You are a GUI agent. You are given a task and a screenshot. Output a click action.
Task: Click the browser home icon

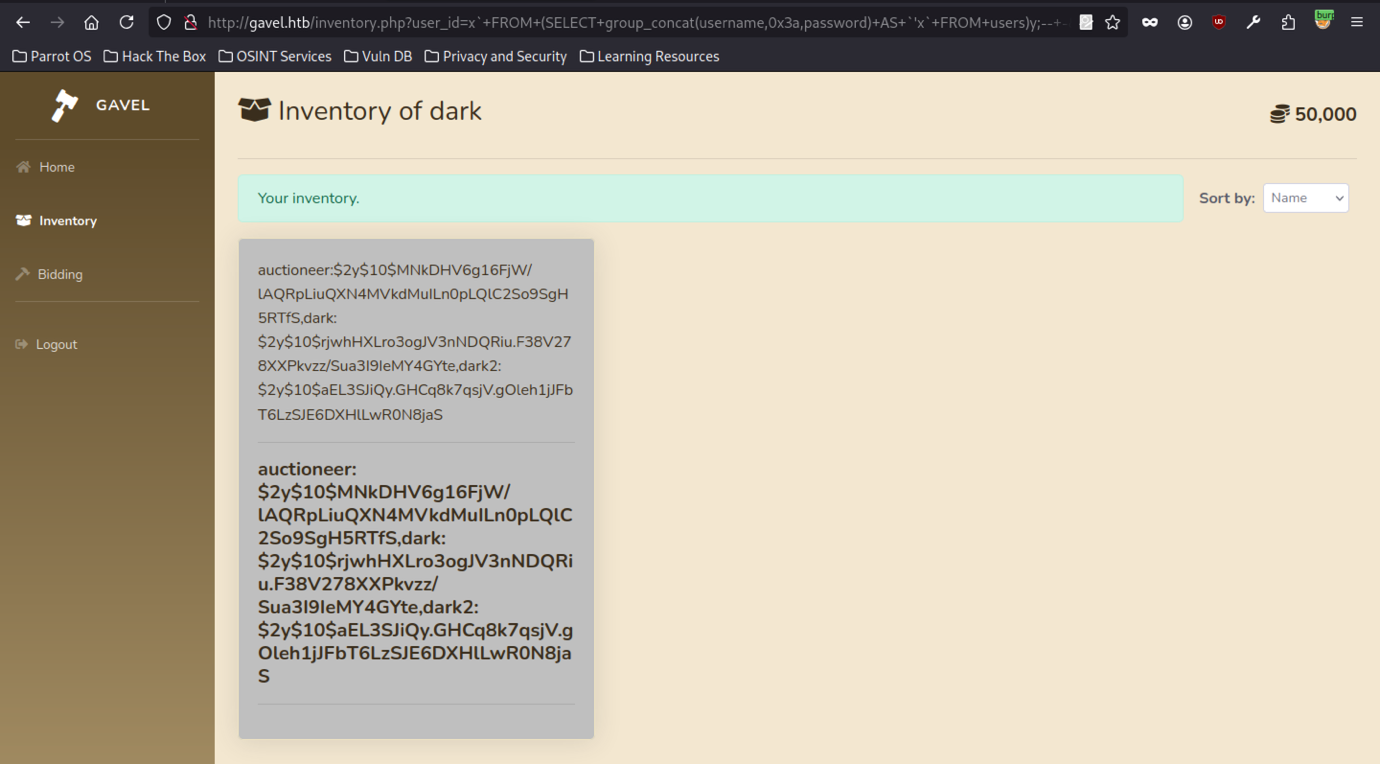[x=91, y=22]
